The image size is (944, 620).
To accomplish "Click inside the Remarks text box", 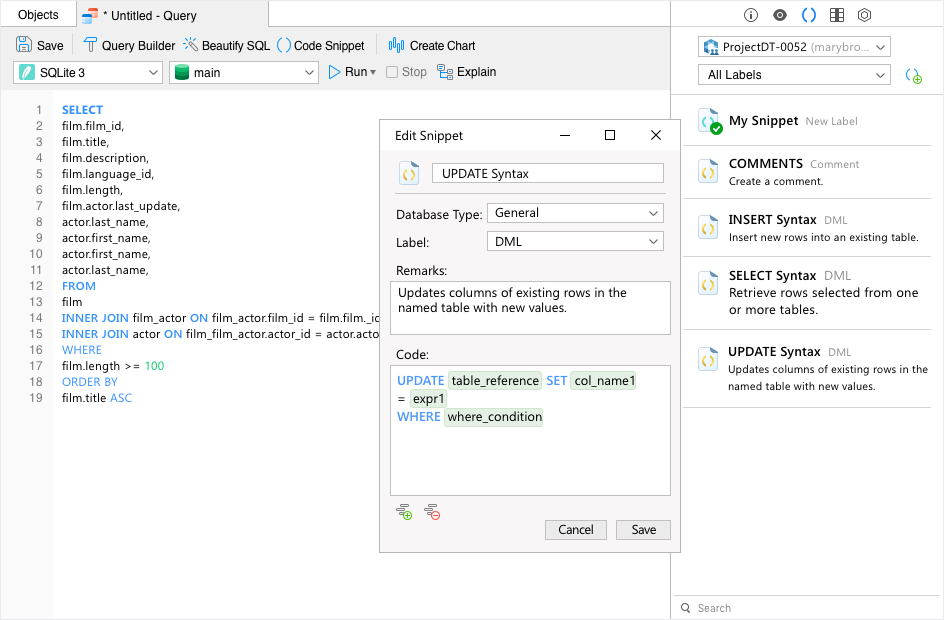I will [x=530, y=308].
